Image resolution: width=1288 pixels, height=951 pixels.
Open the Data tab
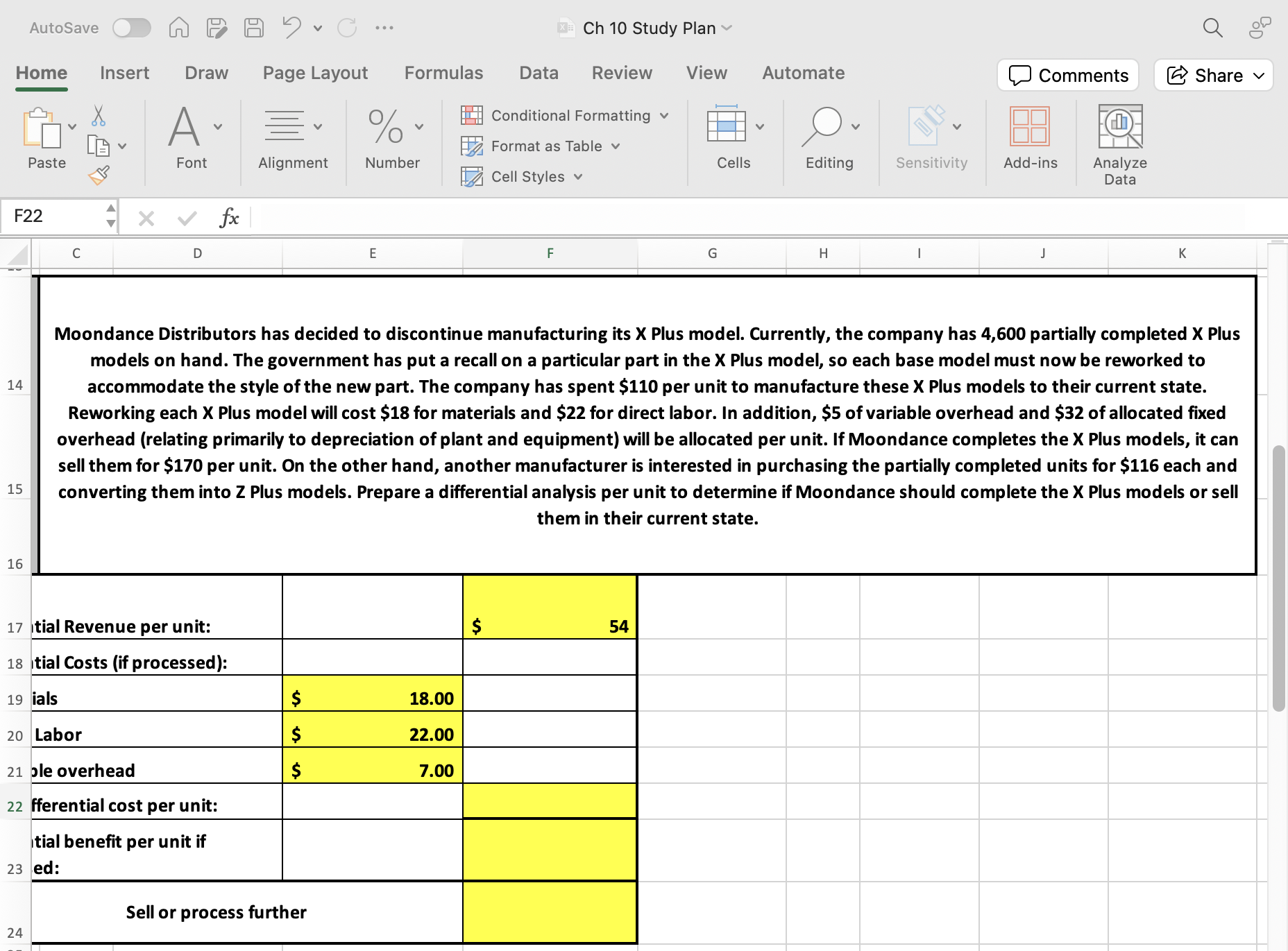[x=539, y=73]
